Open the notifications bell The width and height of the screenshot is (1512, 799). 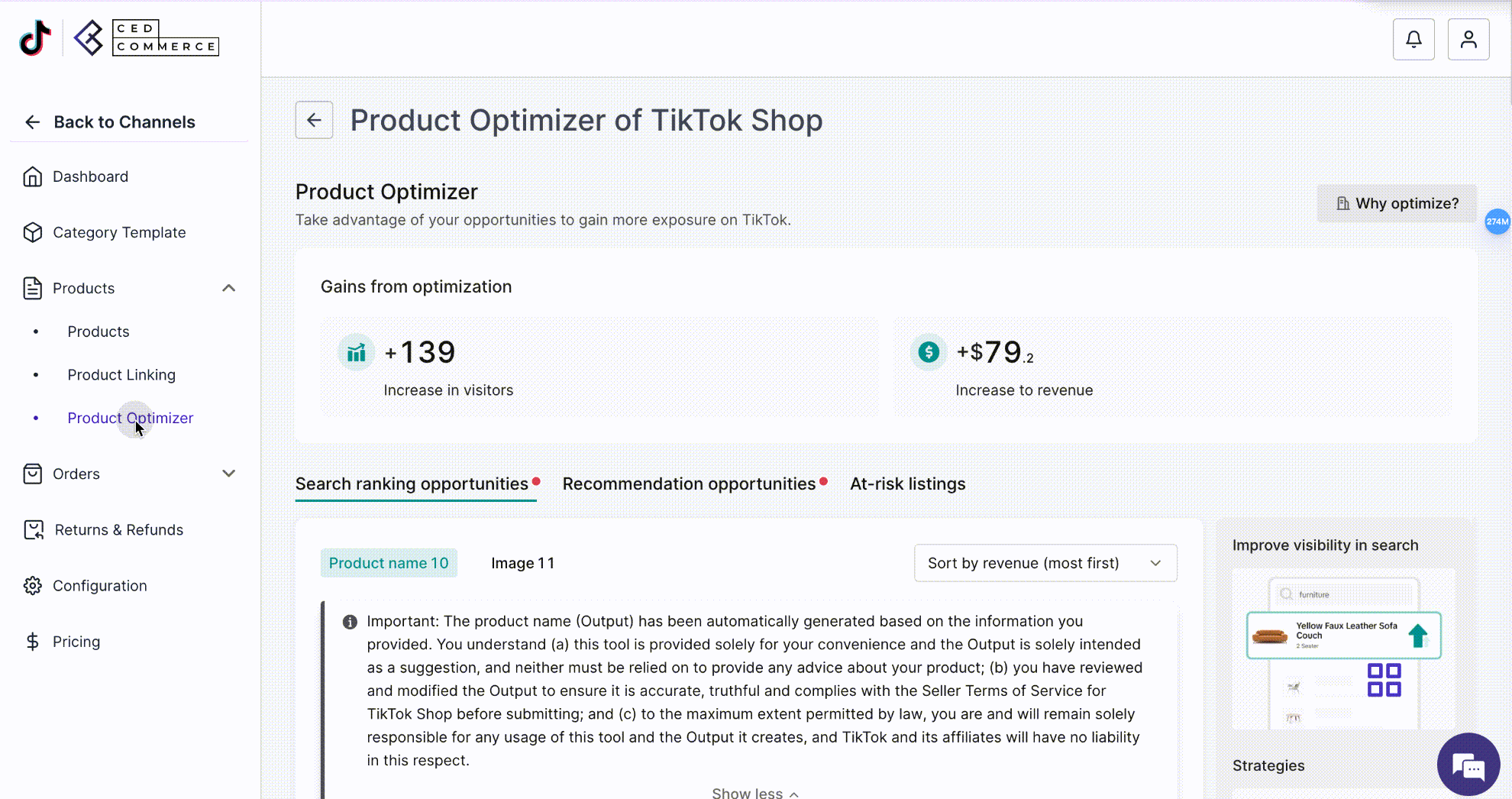tap(1413, 39)
